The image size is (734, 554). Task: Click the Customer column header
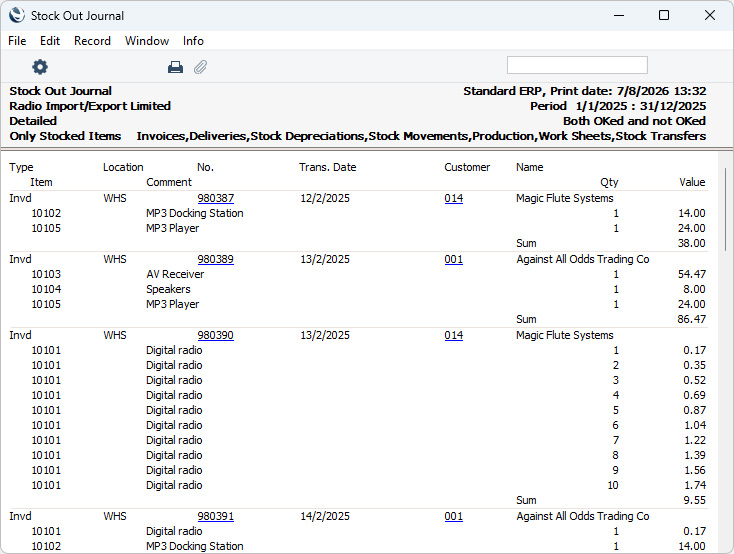(467, 167)
